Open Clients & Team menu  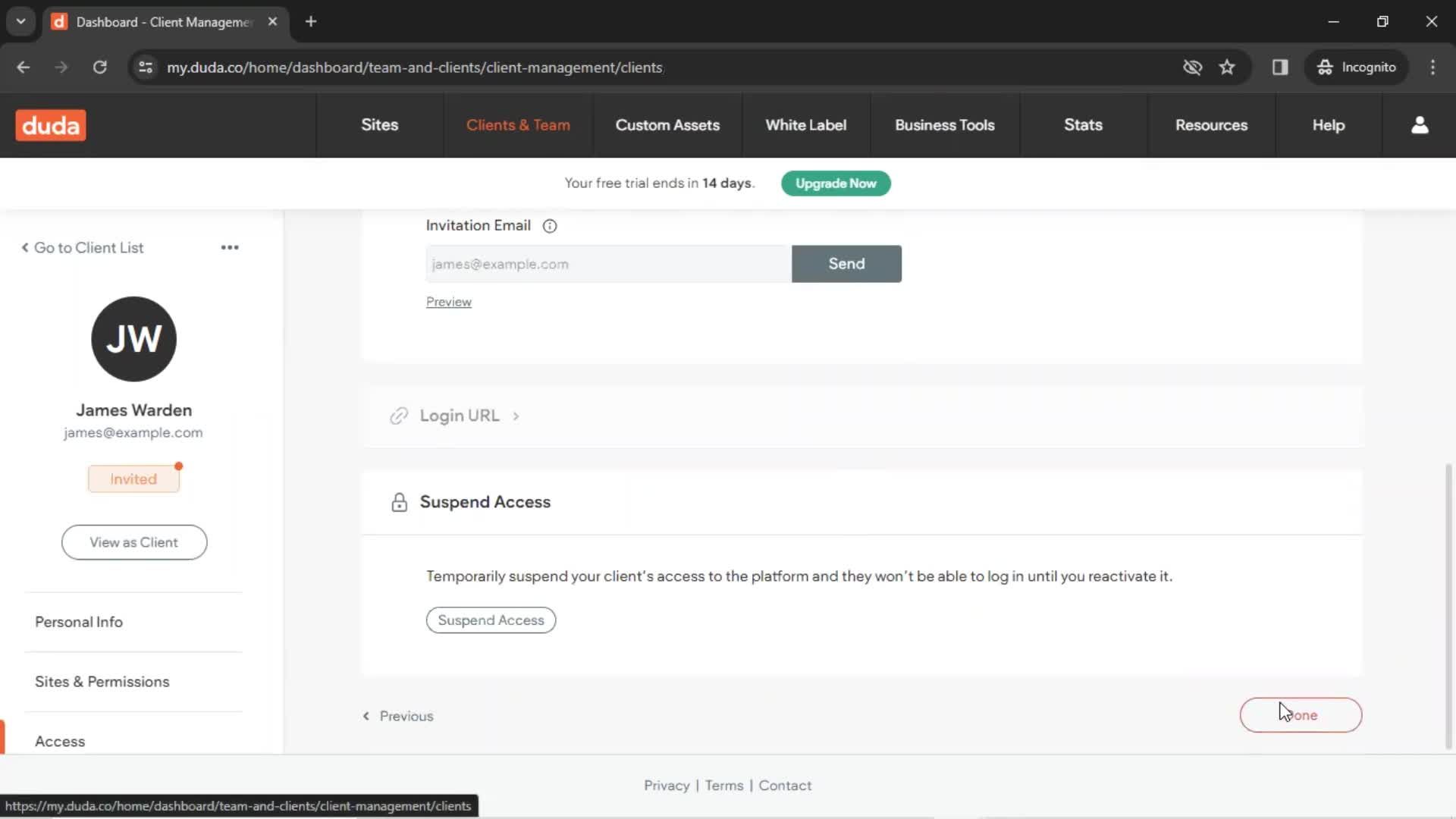(518, 125)
